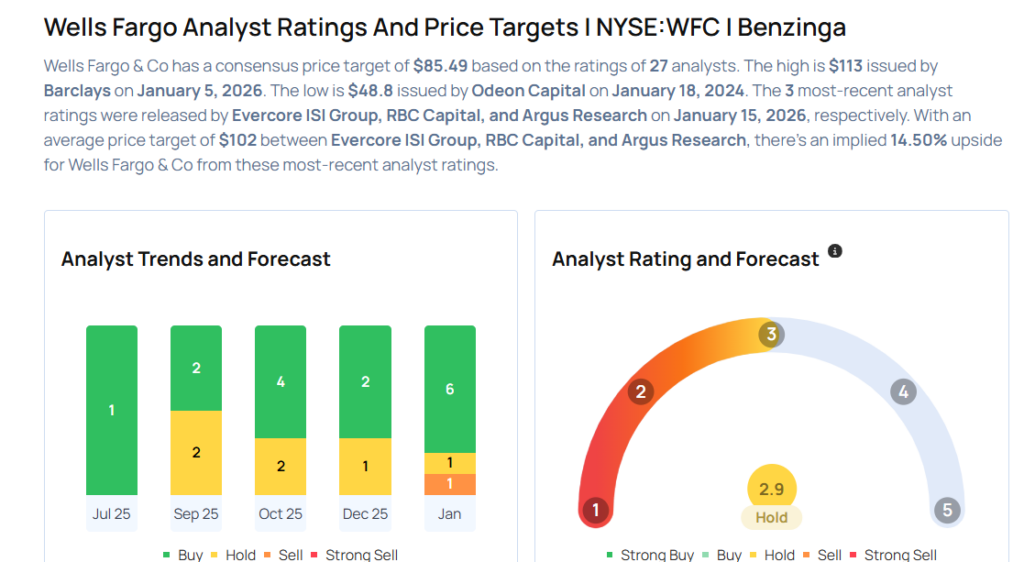
Task: Click gauge marker number 2
Action: [640, 392]
